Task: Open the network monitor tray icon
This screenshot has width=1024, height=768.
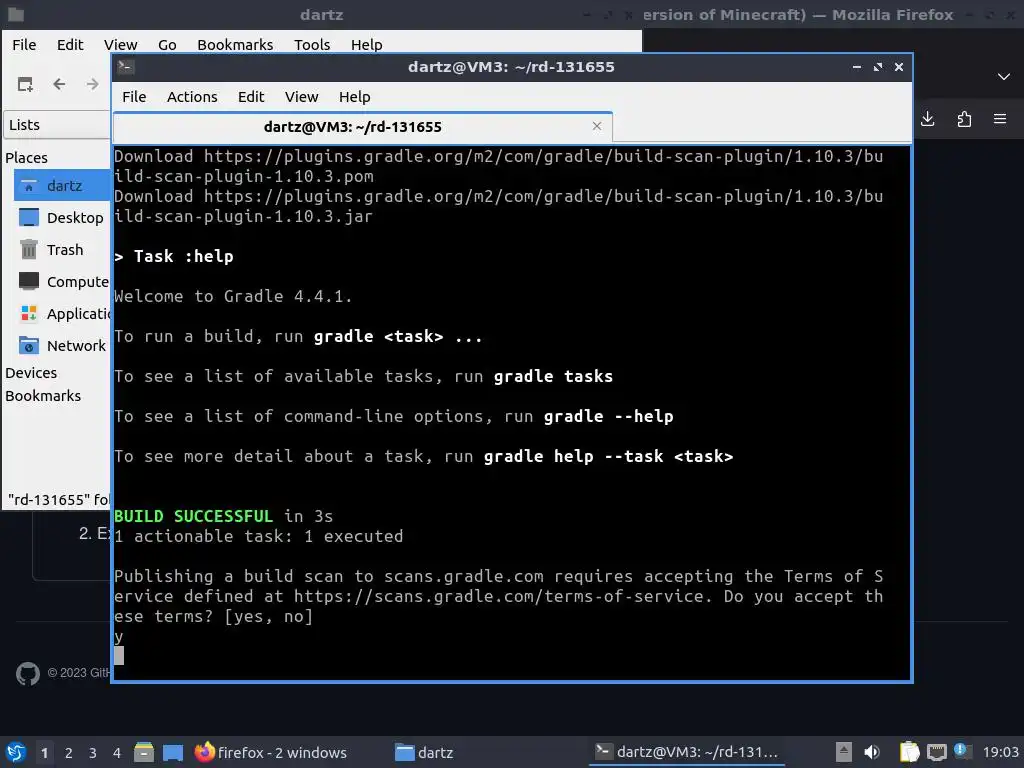Action: pos(936,752)
